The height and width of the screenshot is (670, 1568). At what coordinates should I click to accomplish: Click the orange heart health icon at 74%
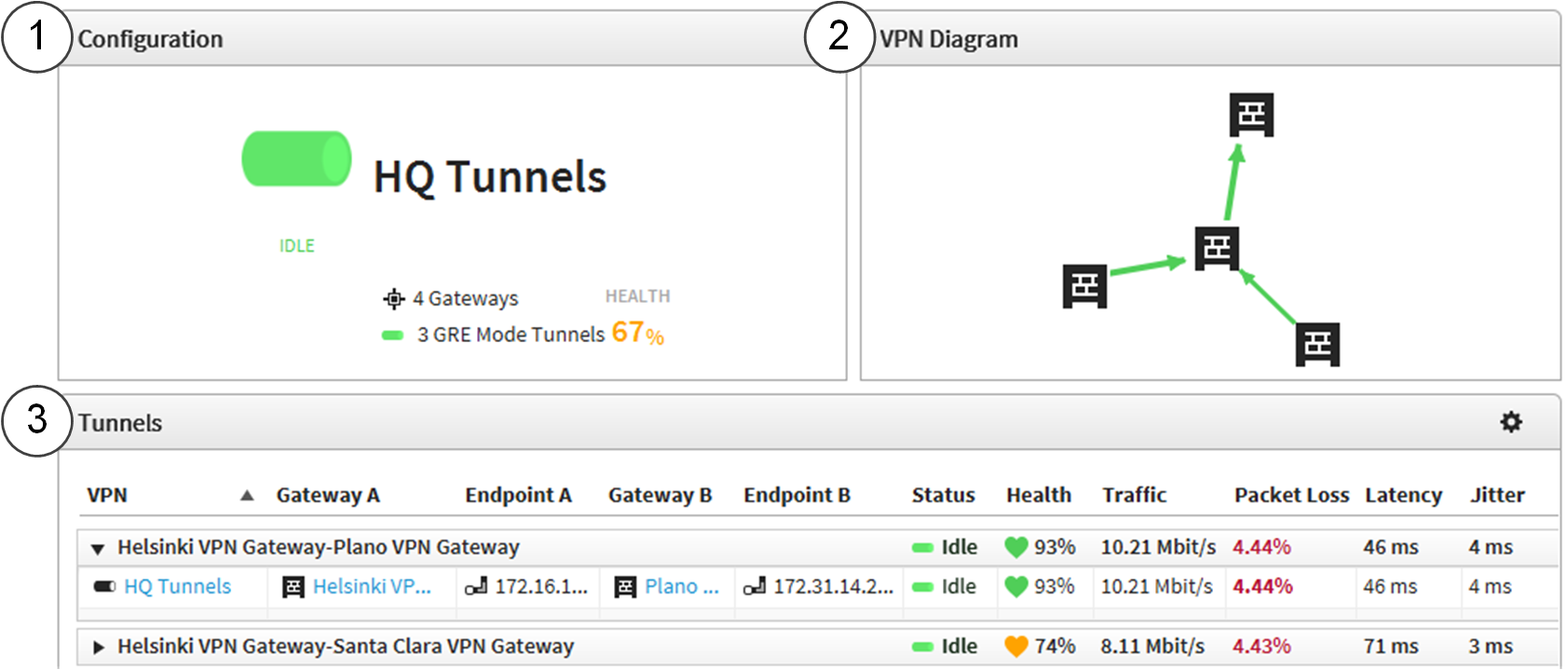(x=1016, y=646)
